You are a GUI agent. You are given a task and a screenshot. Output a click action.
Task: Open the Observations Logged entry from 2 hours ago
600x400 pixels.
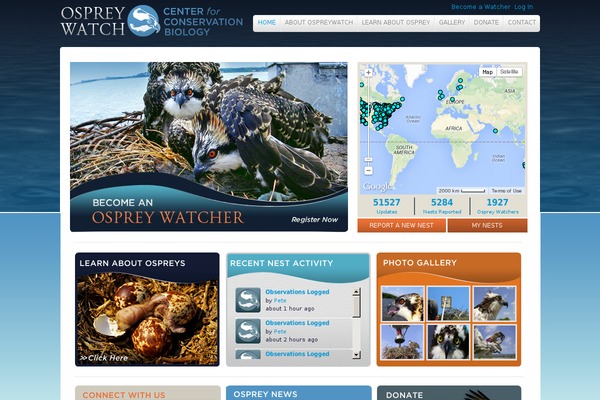[x=297, y=323]
